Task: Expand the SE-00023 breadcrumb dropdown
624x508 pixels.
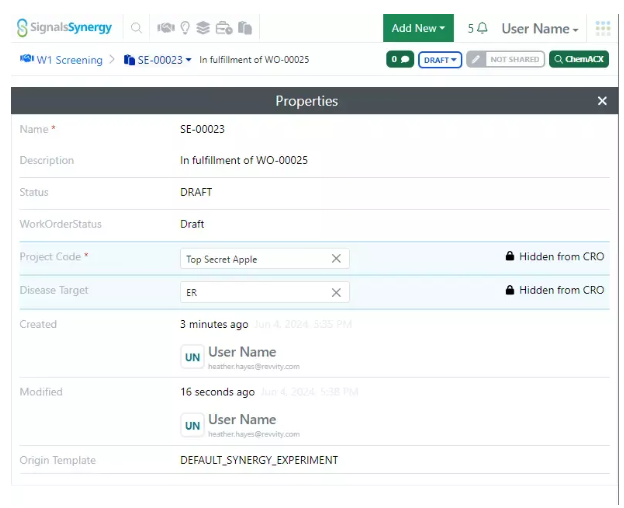Action: pos(188,60)
